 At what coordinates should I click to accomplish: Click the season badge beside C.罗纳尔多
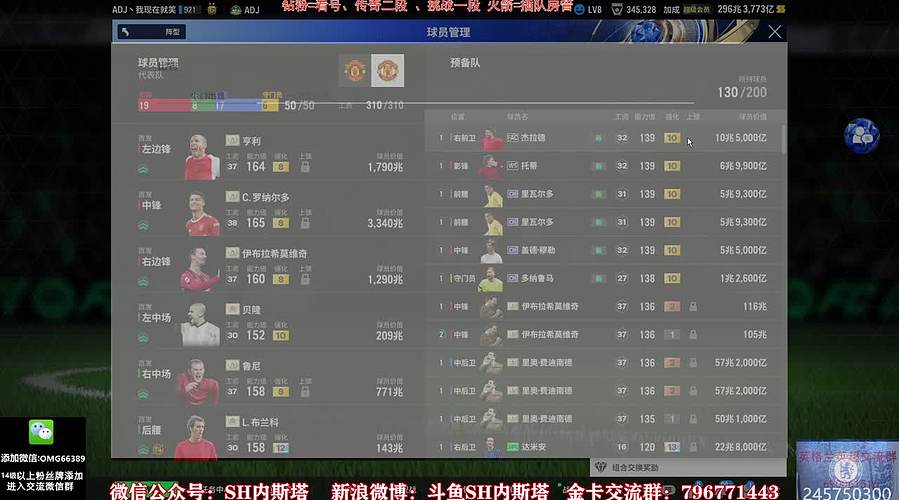pos(232,197)
